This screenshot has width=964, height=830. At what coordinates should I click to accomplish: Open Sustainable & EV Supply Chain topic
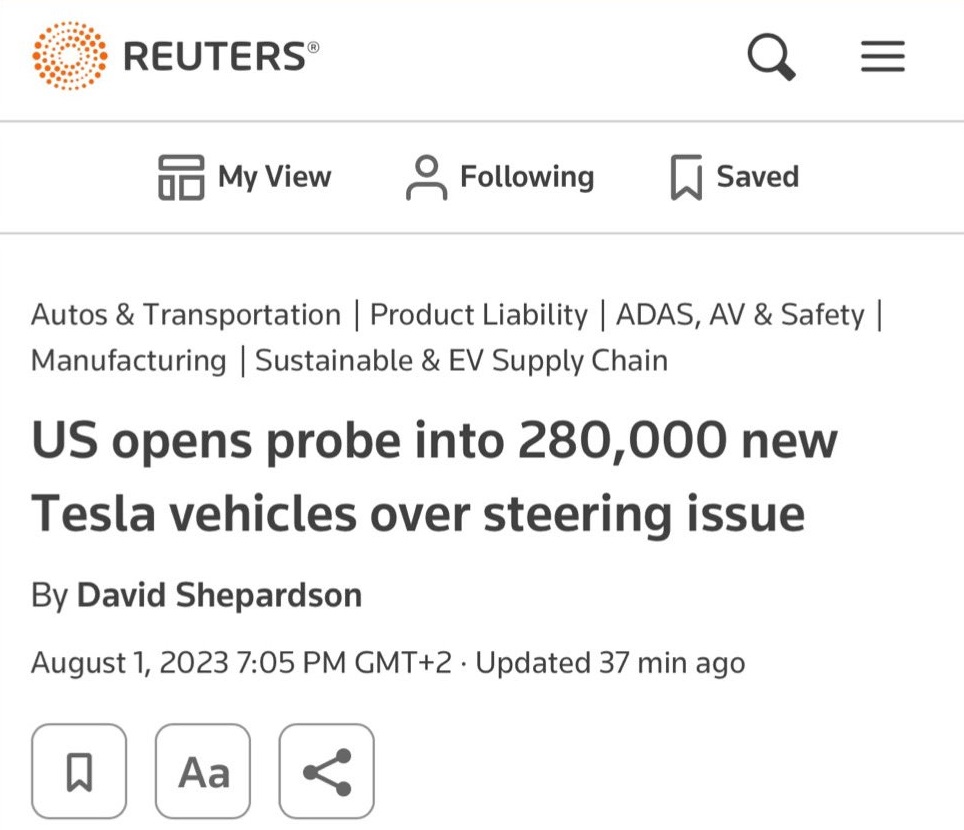tap(462, 360)
